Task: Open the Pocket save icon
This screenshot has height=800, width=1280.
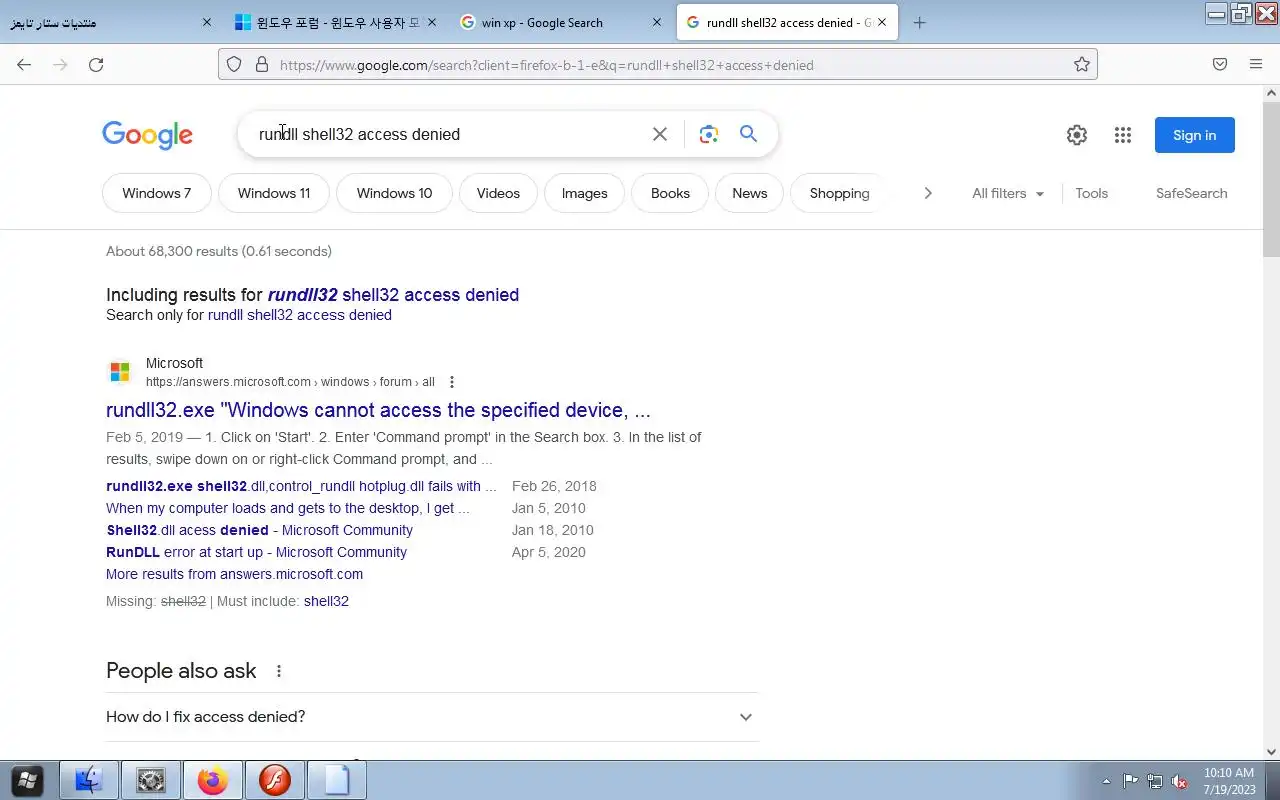Action: click(x=1220, y=65)
